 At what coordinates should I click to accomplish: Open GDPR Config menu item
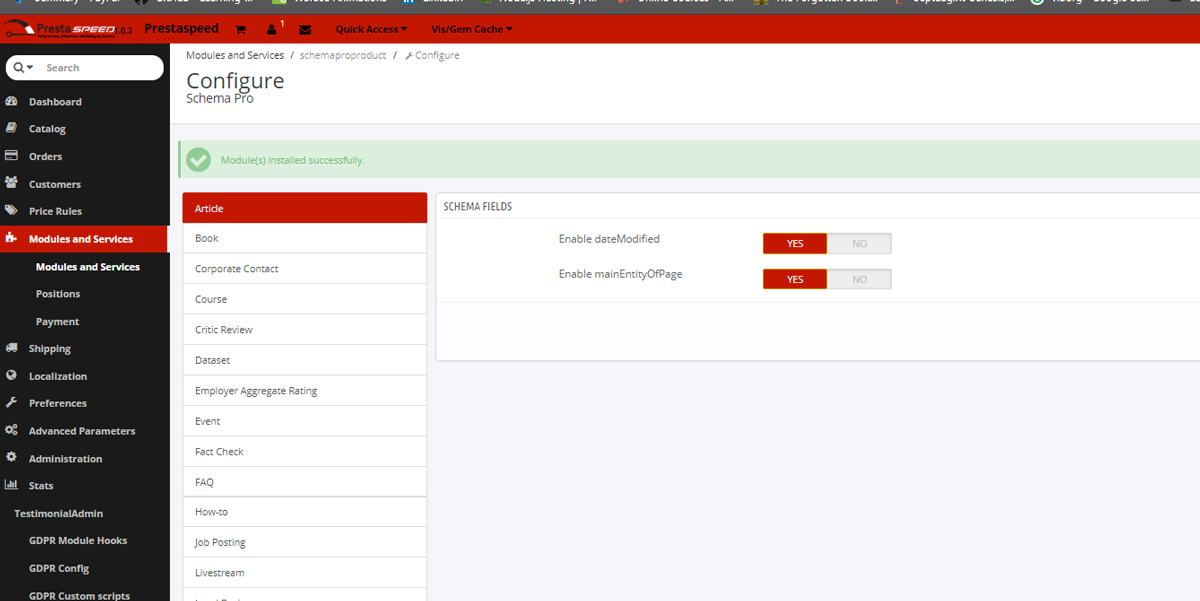tap(59, 568)
